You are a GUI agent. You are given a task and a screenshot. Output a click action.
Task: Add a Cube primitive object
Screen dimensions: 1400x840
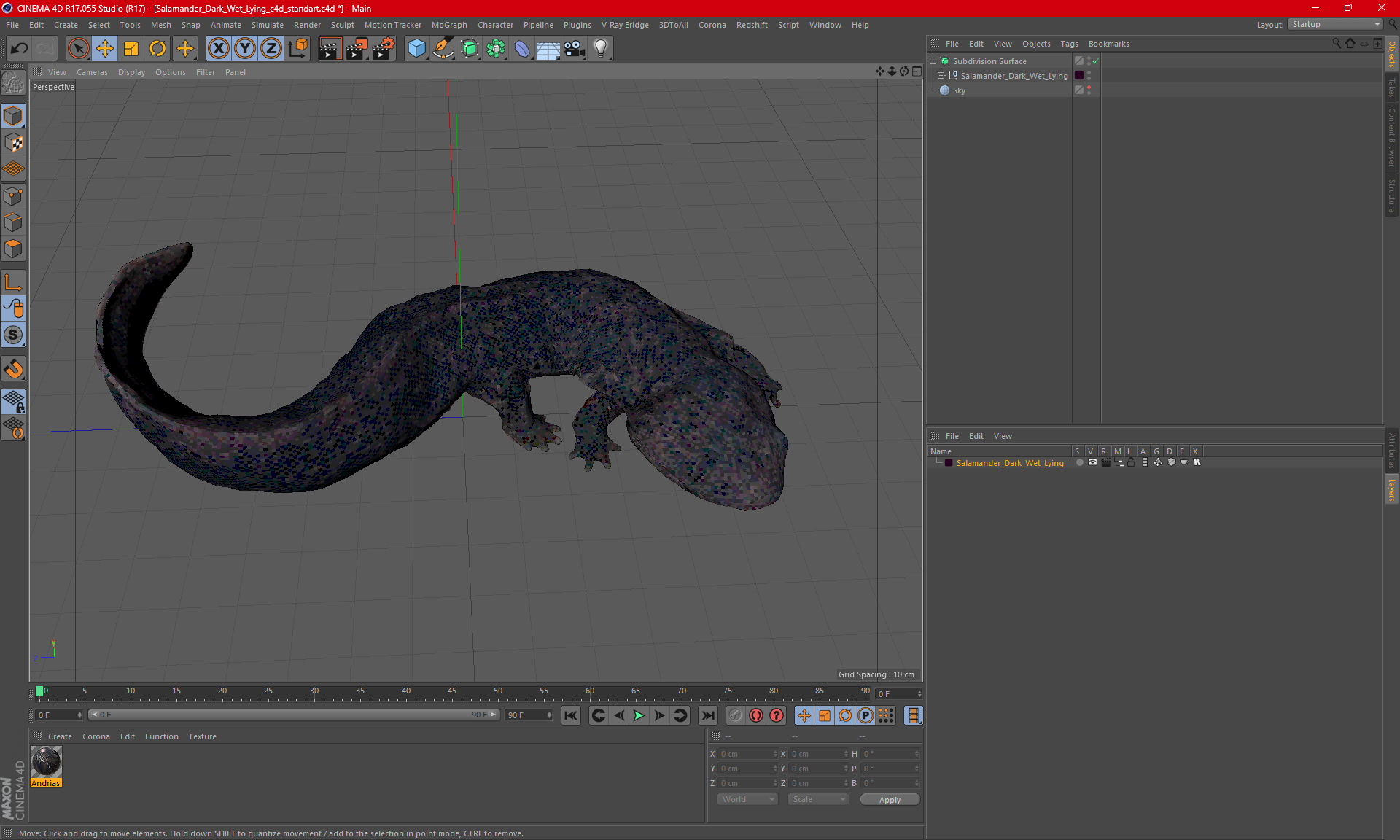pyautogui.click(x=416, y=49)
